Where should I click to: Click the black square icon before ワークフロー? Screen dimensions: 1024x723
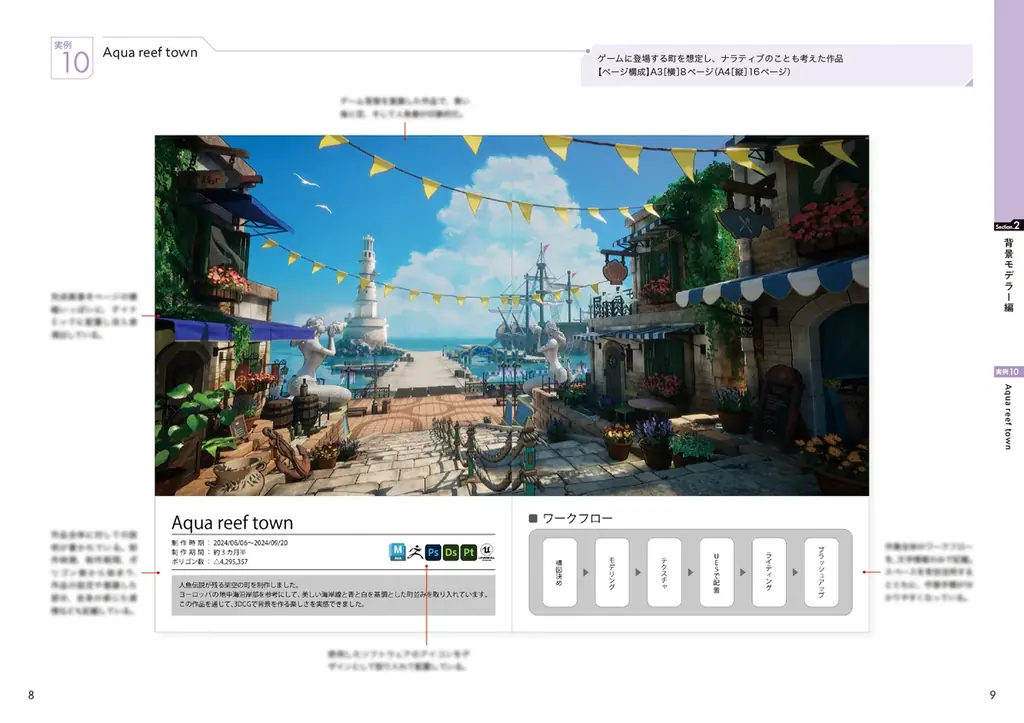533,518
